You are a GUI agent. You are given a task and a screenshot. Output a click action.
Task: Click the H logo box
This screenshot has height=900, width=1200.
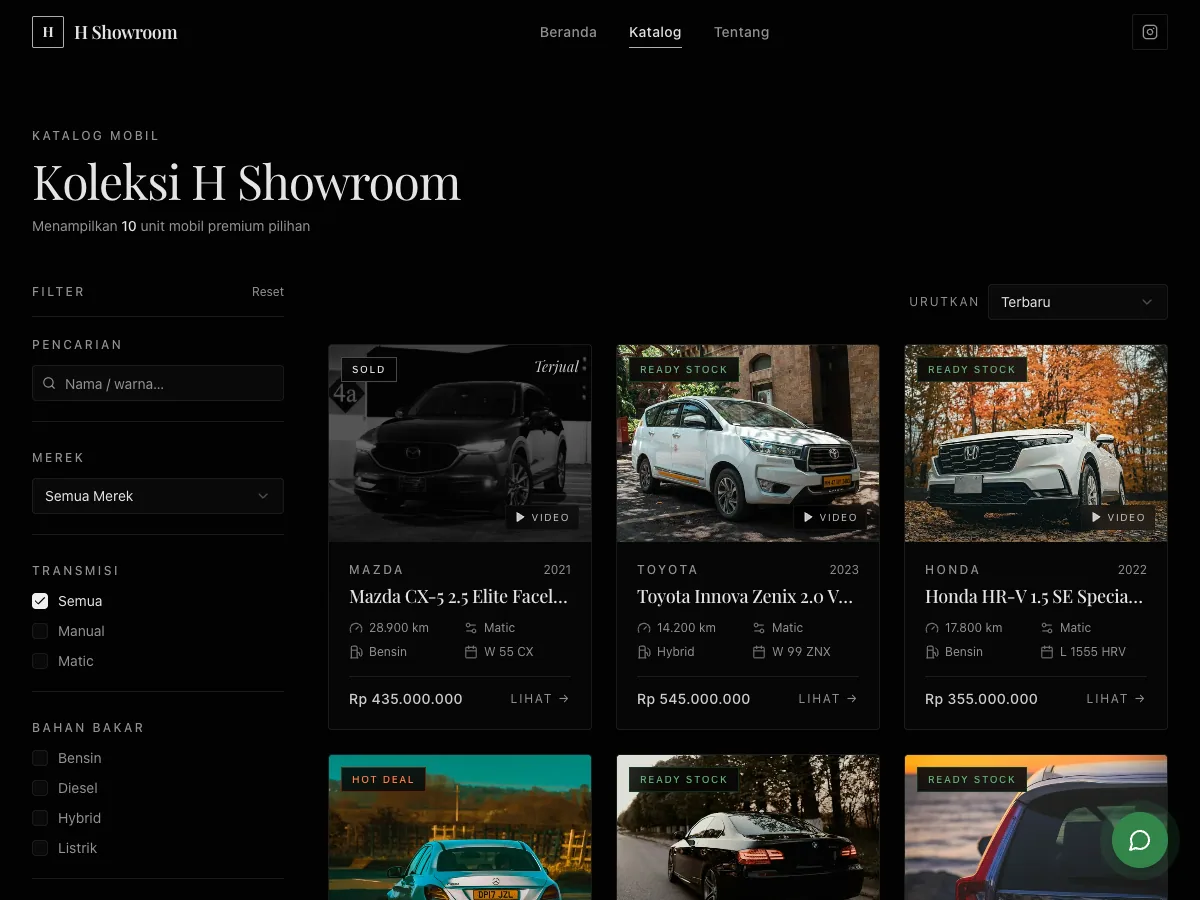(x=48, y=32)
